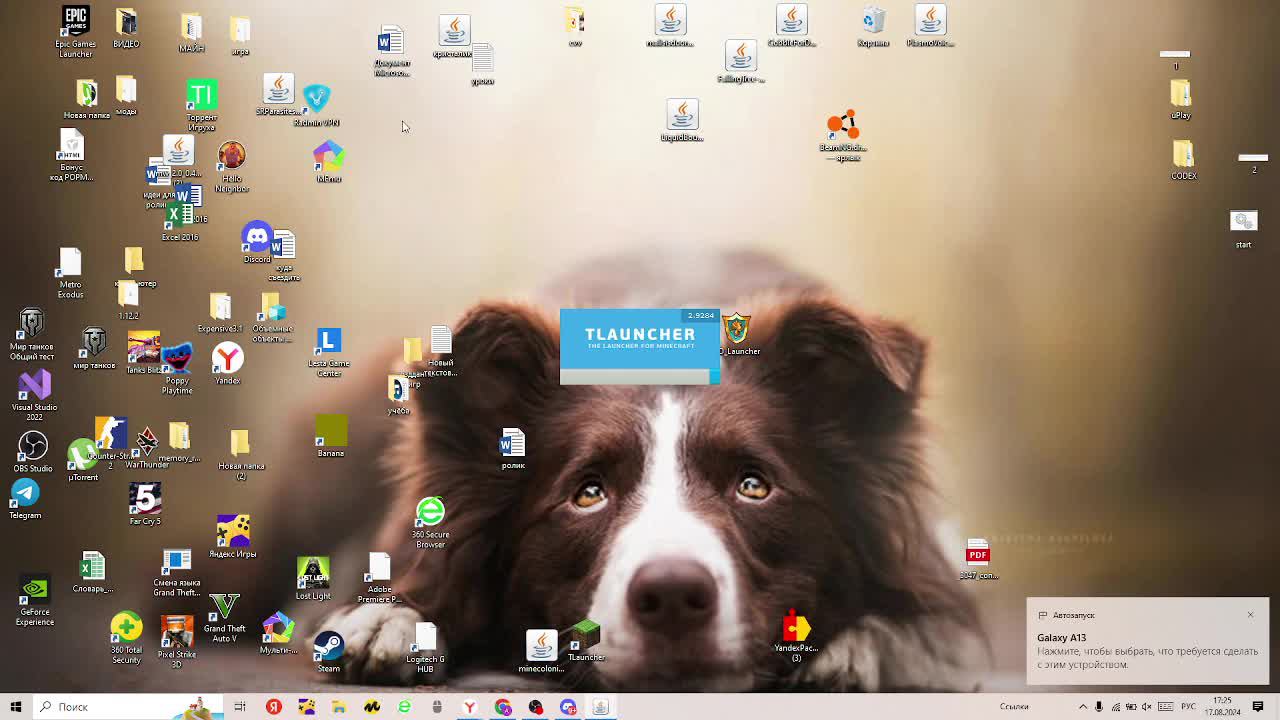Open the CODEX folder
This screenshot has width=1280, height=720.
click(x=1184, y=160)
